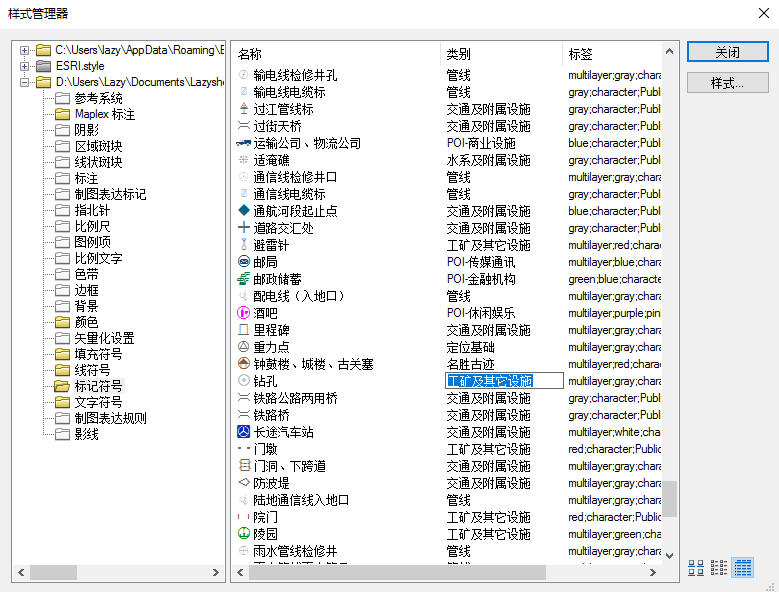Click the POI-商业设施 category cell
779x592 pixels.
481,143
